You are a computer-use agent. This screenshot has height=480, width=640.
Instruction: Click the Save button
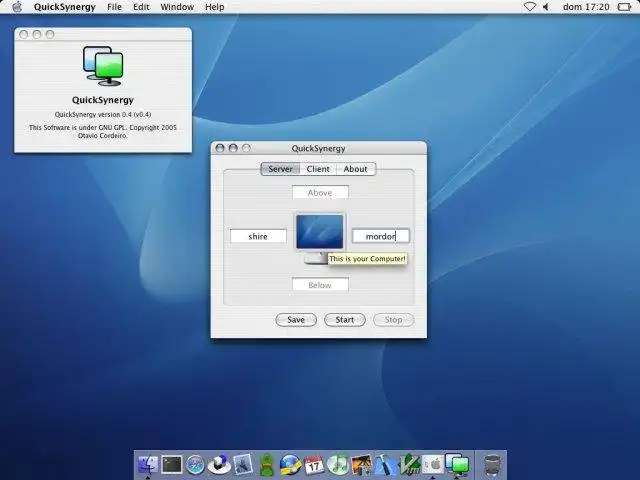click(296, 320)
